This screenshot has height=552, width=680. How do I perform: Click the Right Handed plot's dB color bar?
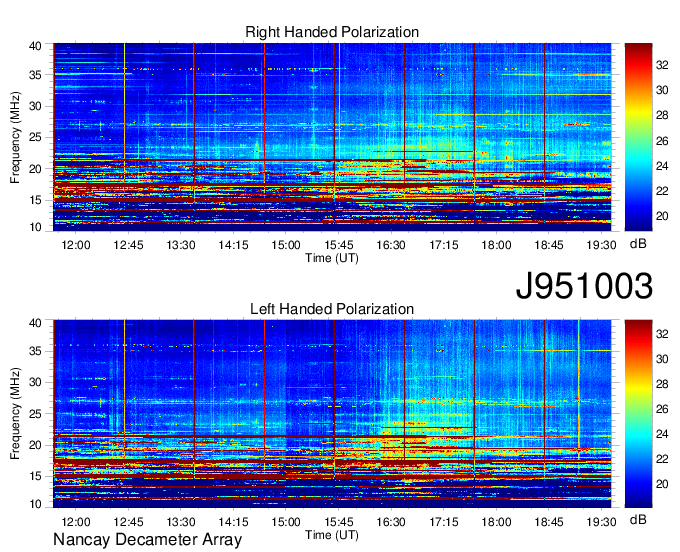[638, 137]
